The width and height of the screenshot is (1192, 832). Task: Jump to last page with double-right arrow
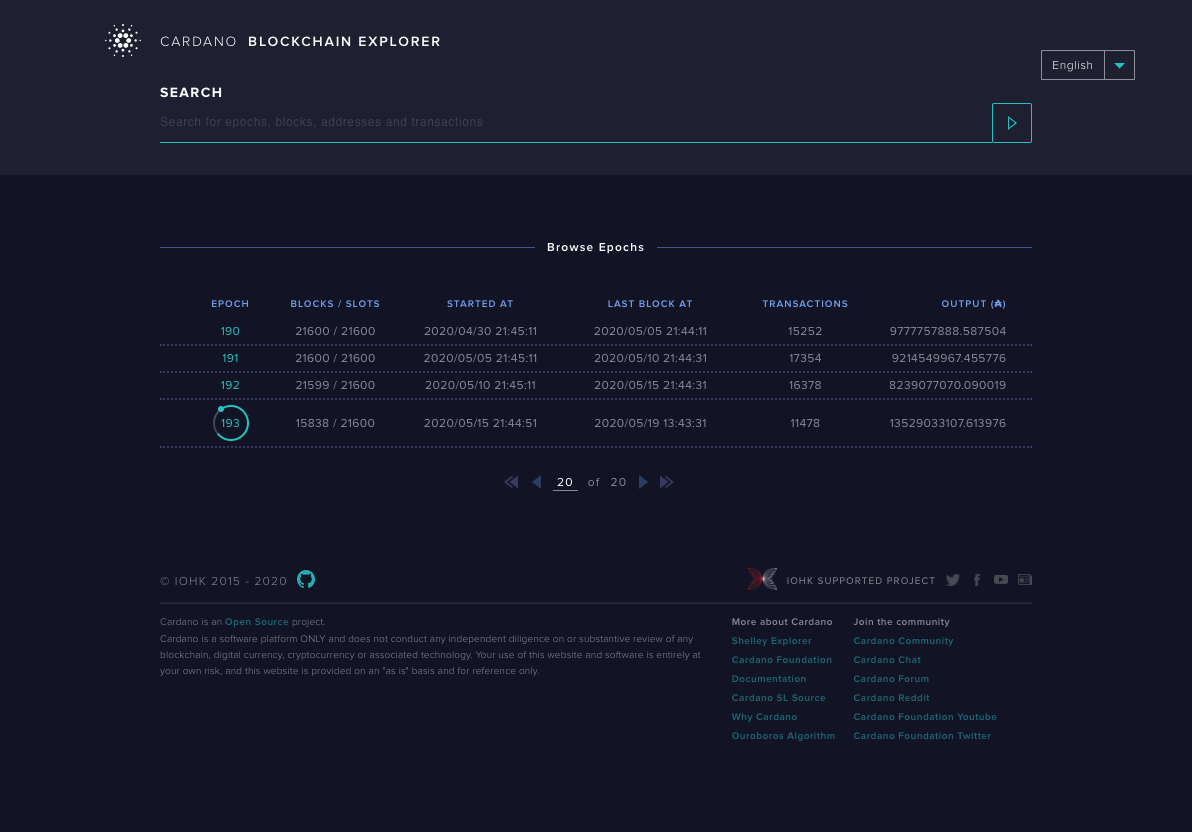click(667, 482)
